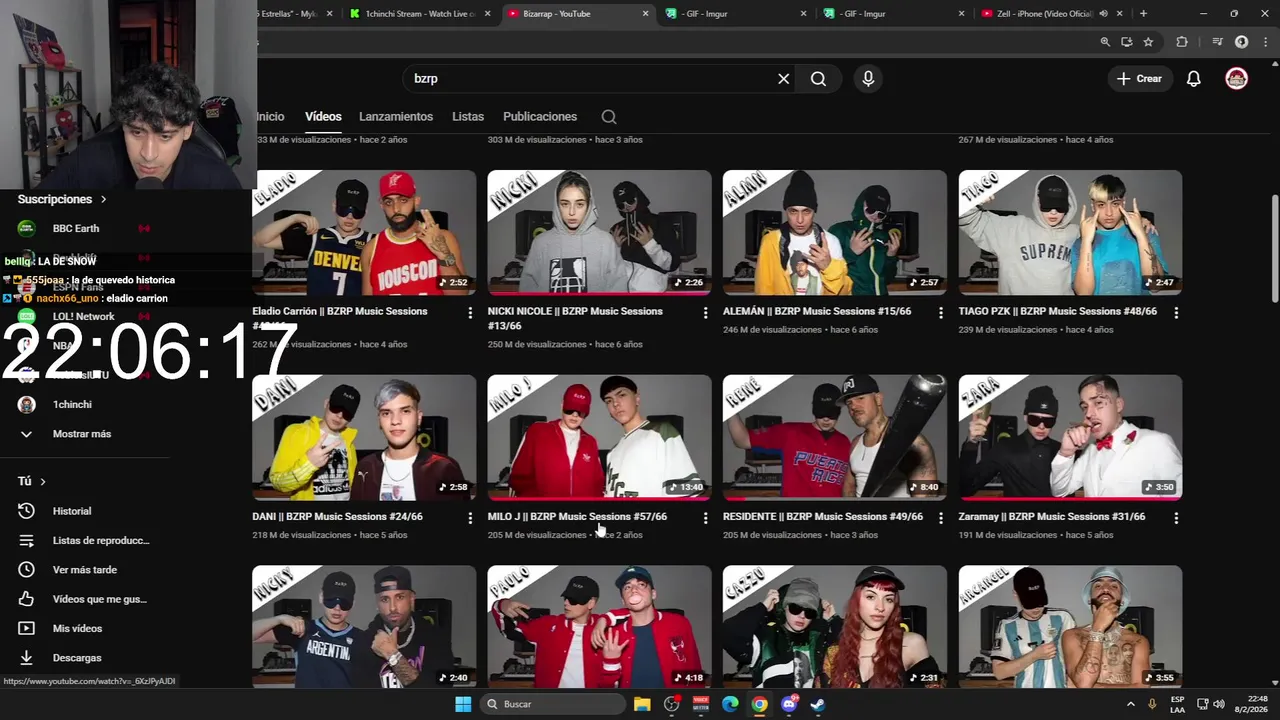Open File Explorer from taskbar
This screenshot has width=1280, height=720.
[642, 704]
